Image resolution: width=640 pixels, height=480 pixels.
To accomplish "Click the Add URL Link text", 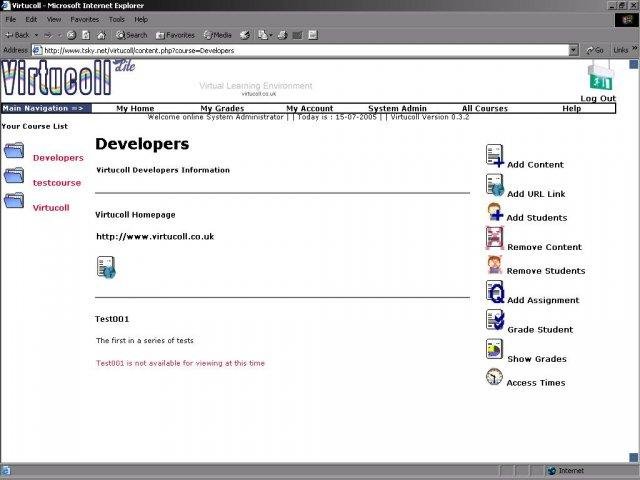I will [536, 194].
